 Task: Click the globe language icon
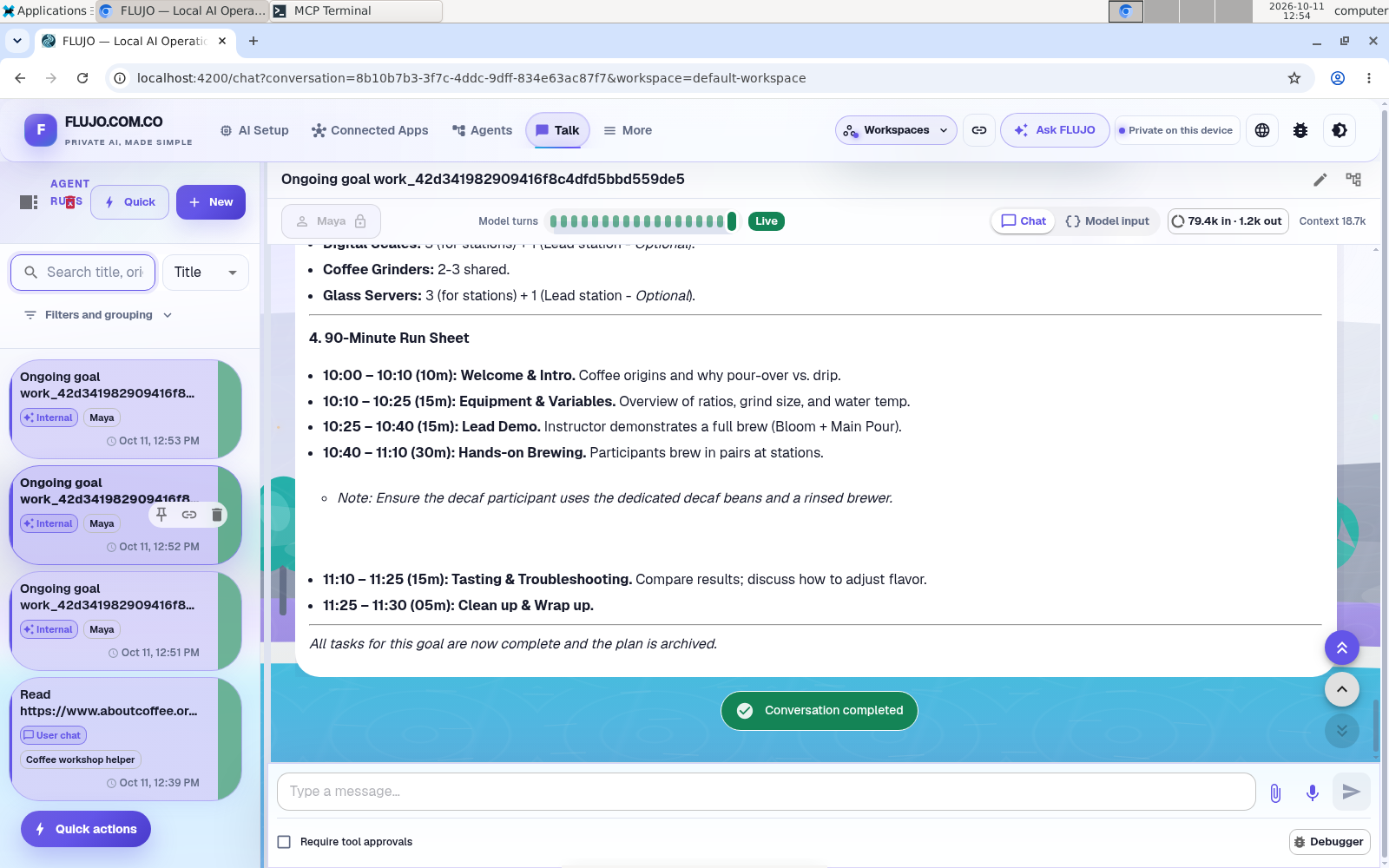click(x=1262, y=130)
